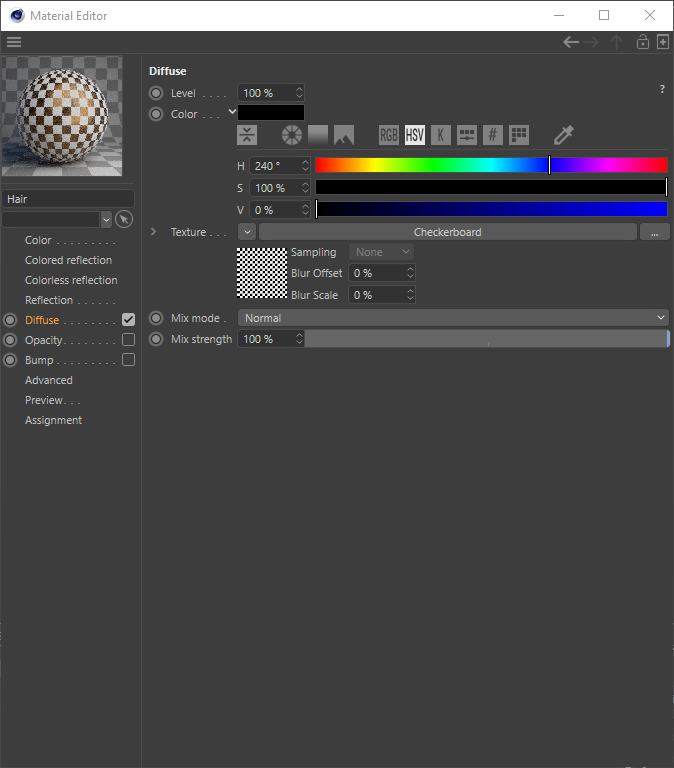The image size is (674, 768).
Task: Go back with the left arrow
Action: pyautogui.click(x=571, y=42)
